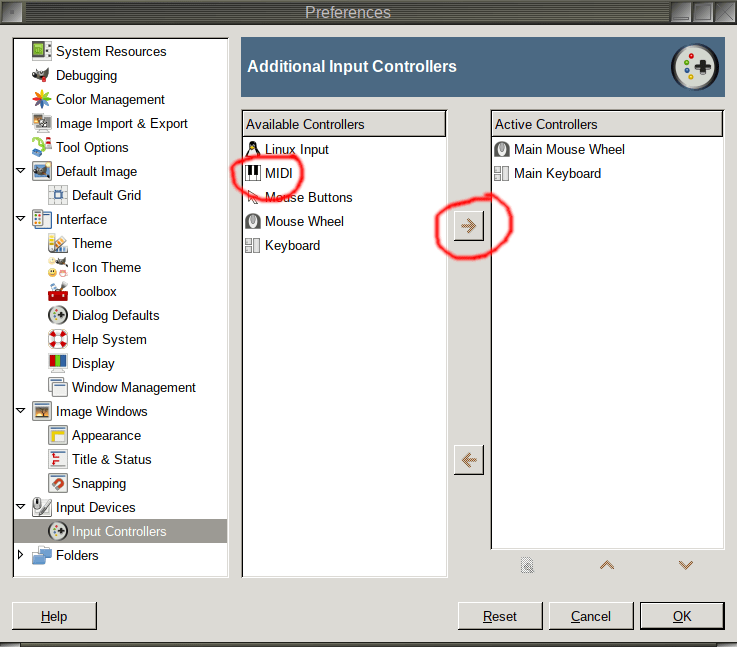Open the window menu in the title bar
This screenshot has width=737, height=647.
pos(11,12)
